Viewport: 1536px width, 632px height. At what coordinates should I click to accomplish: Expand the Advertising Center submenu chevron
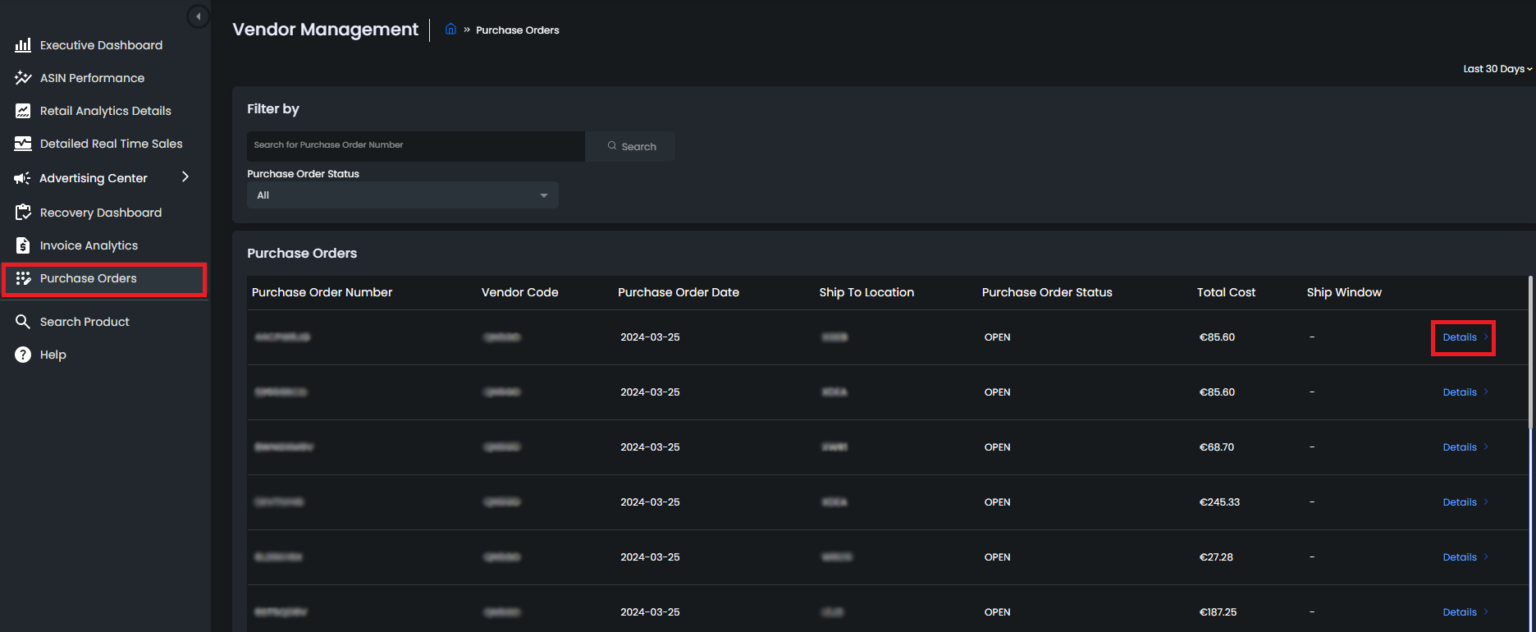tap(184, 177)
